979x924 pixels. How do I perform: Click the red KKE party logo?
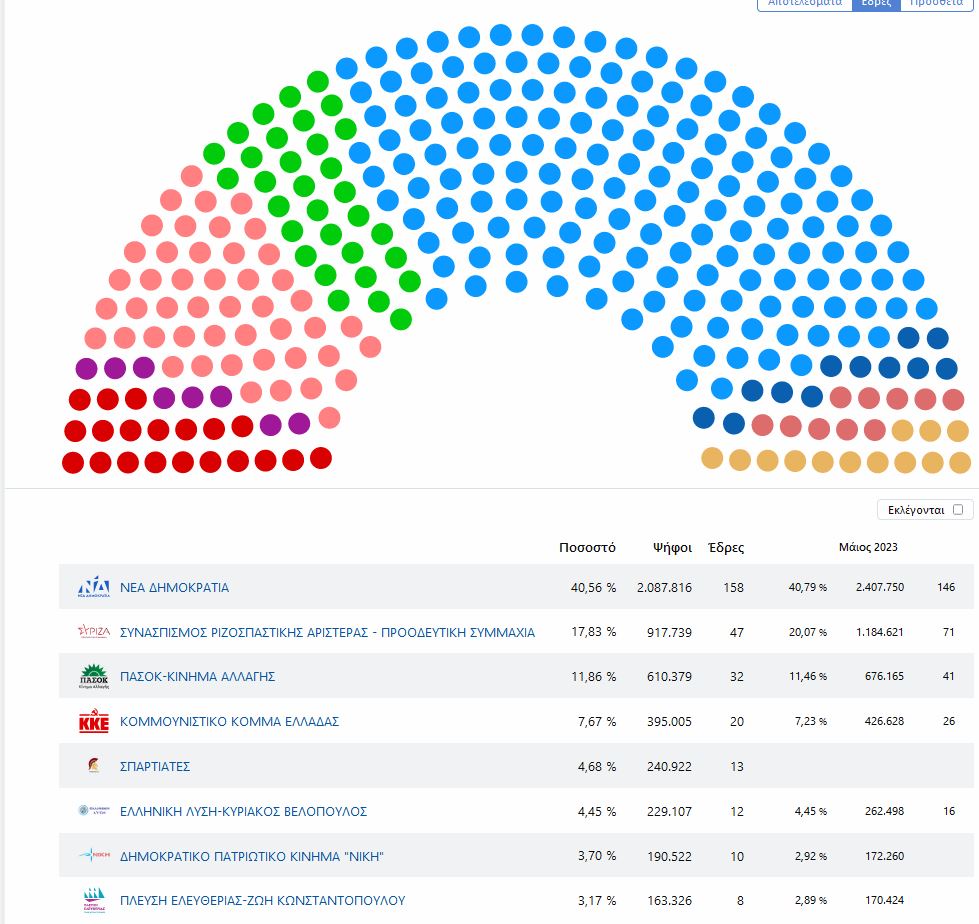(x=93, y=721)
